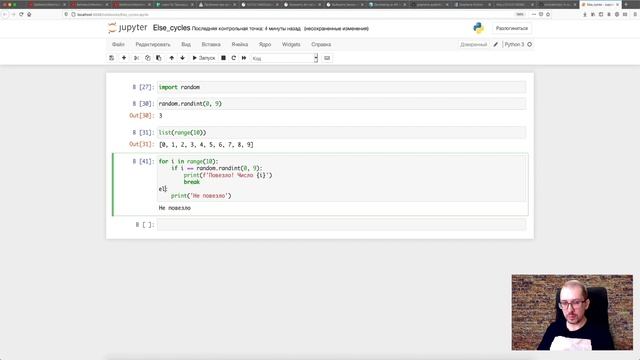Image resolution: width=640 pixels, height=360 pixels.
Task: Reload the page with browser refresh icon
Action: click(x=21, y=14)
